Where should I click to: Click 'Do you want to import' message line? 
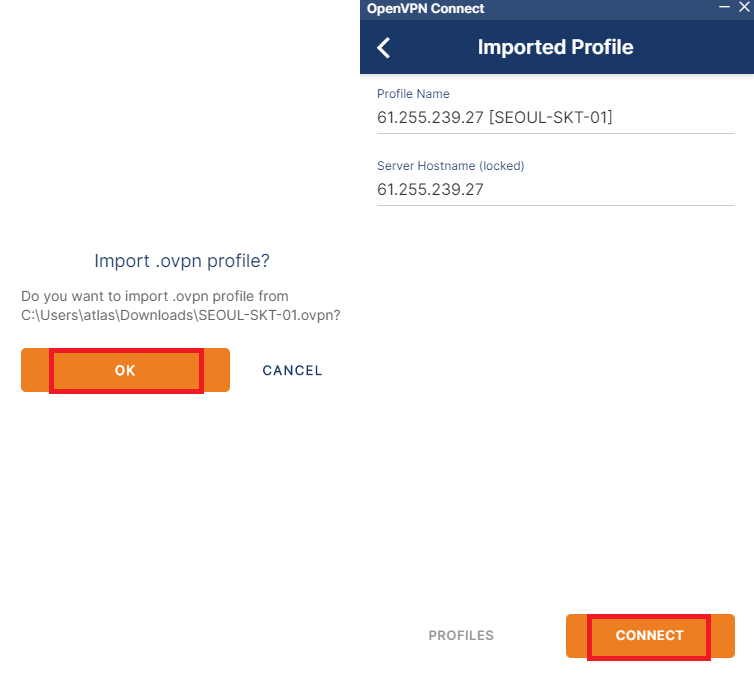click(154, 296)
